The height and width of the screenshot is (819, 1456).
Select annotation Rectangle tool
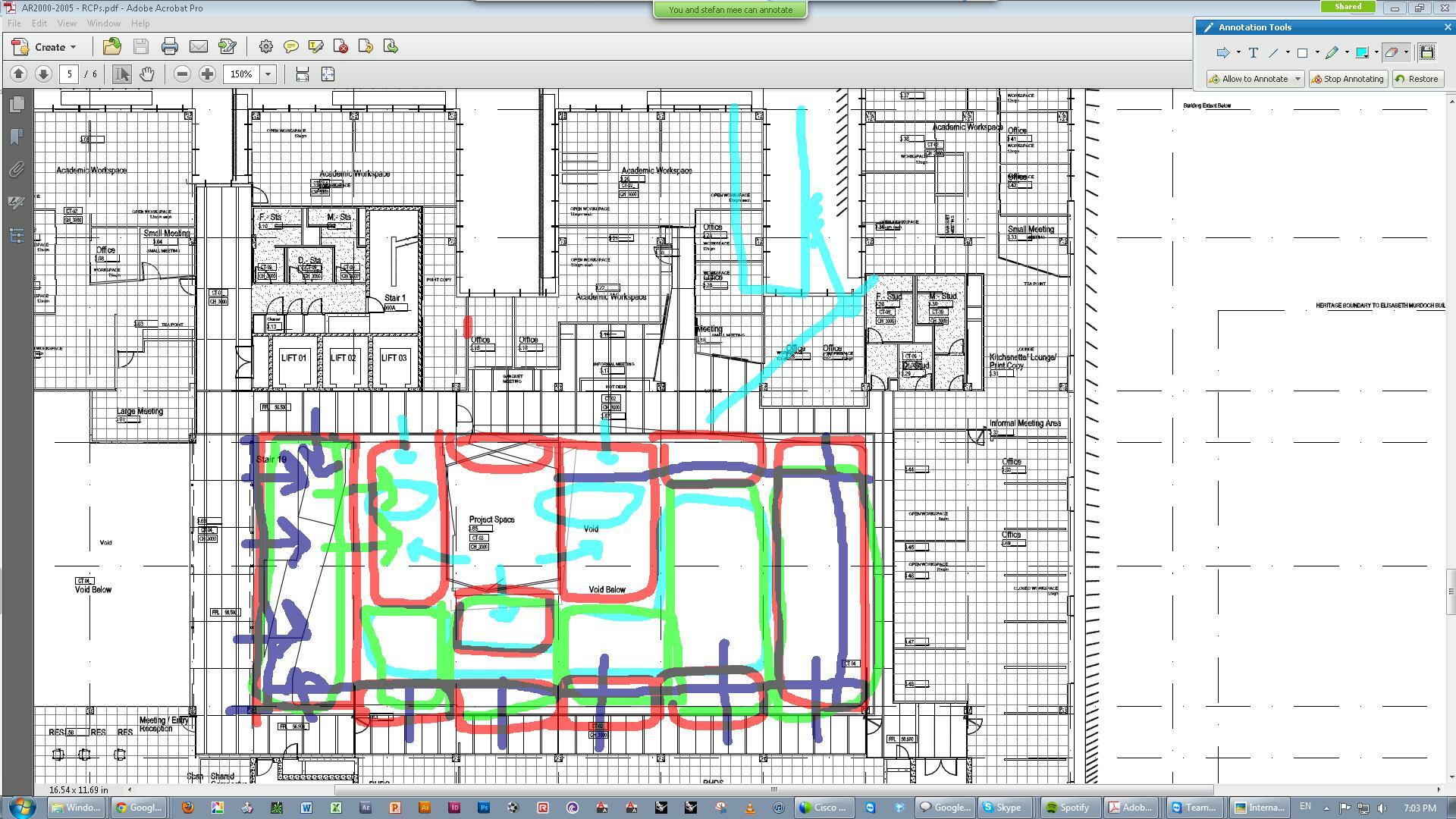tap(1302, 52)
